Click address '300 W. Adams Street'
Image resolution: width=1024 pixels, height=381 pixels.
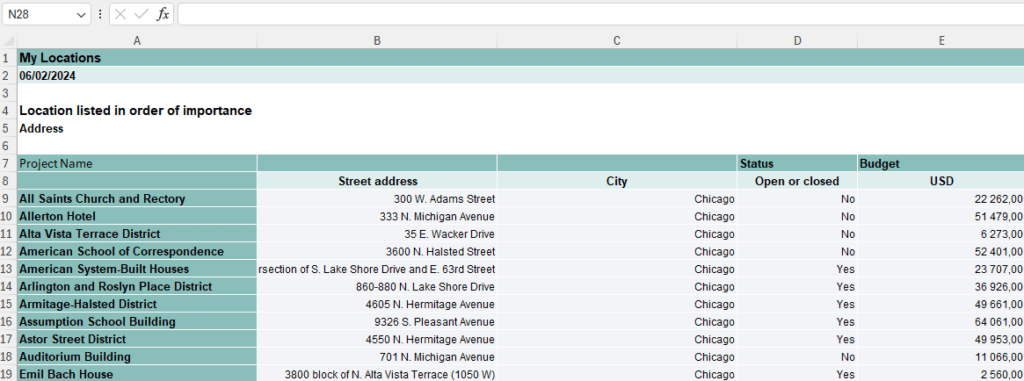[377, 199]
